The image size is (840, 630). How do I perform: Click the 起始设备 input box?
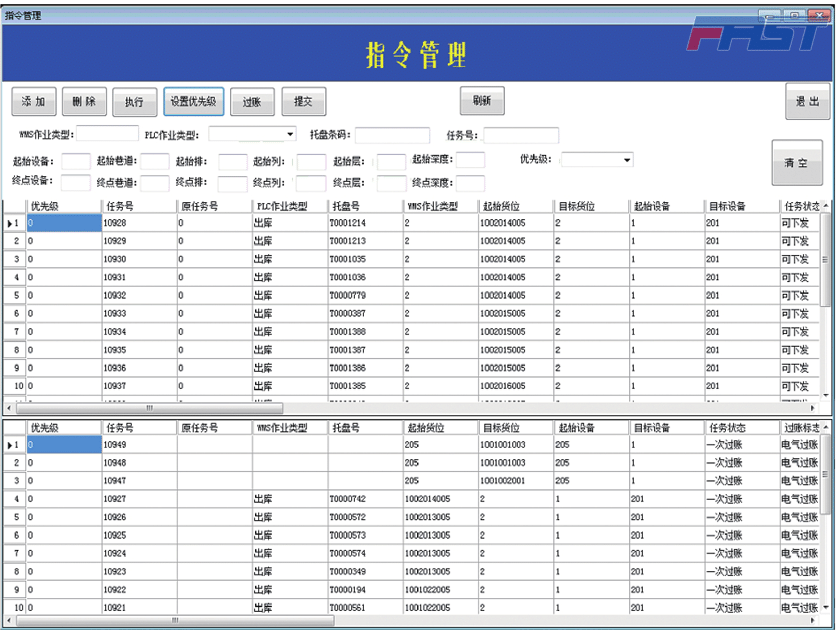[x=76, y=160]
